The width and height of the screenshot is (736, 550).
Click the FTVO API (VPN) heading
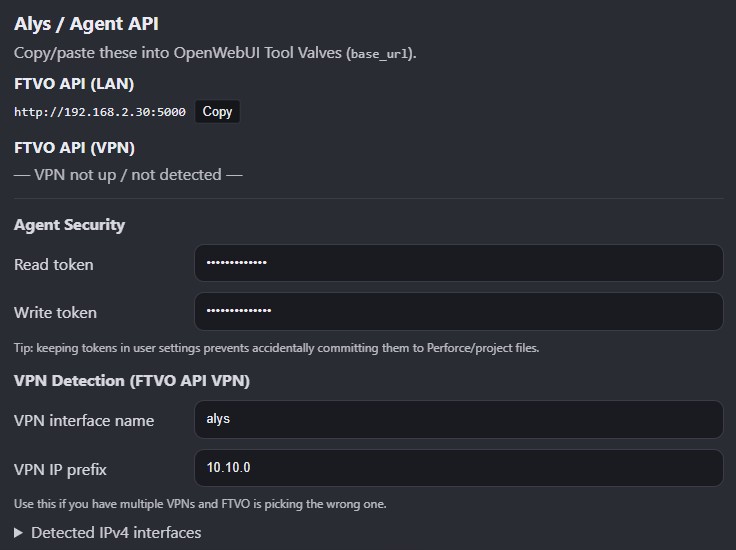point(75,148)
